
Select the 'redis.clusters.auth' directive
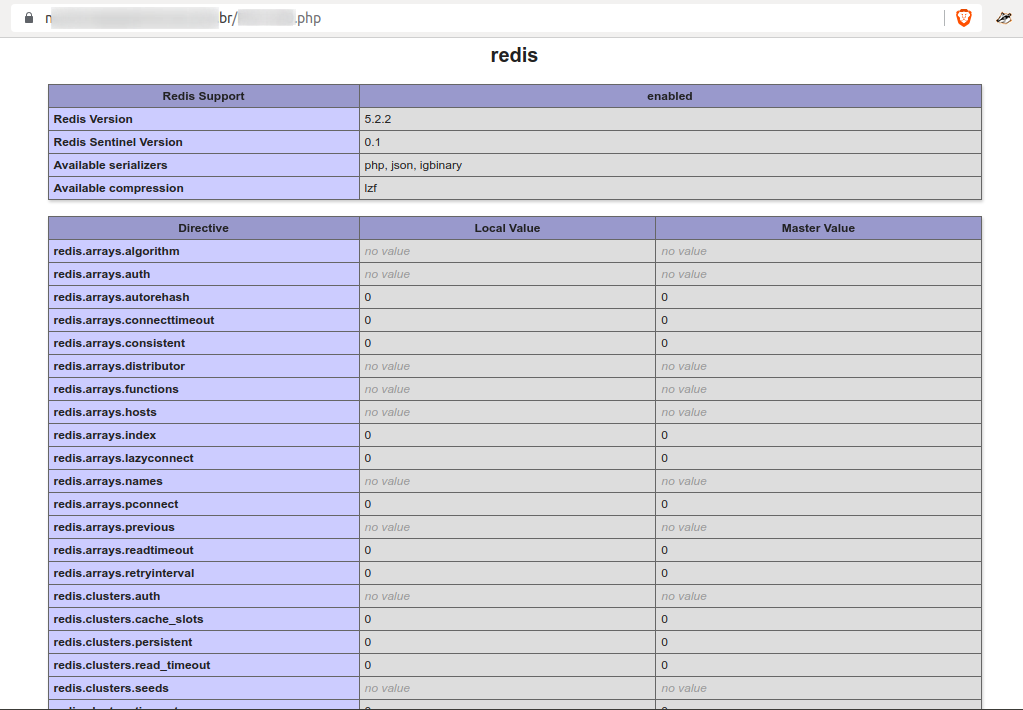pos(107,596)
